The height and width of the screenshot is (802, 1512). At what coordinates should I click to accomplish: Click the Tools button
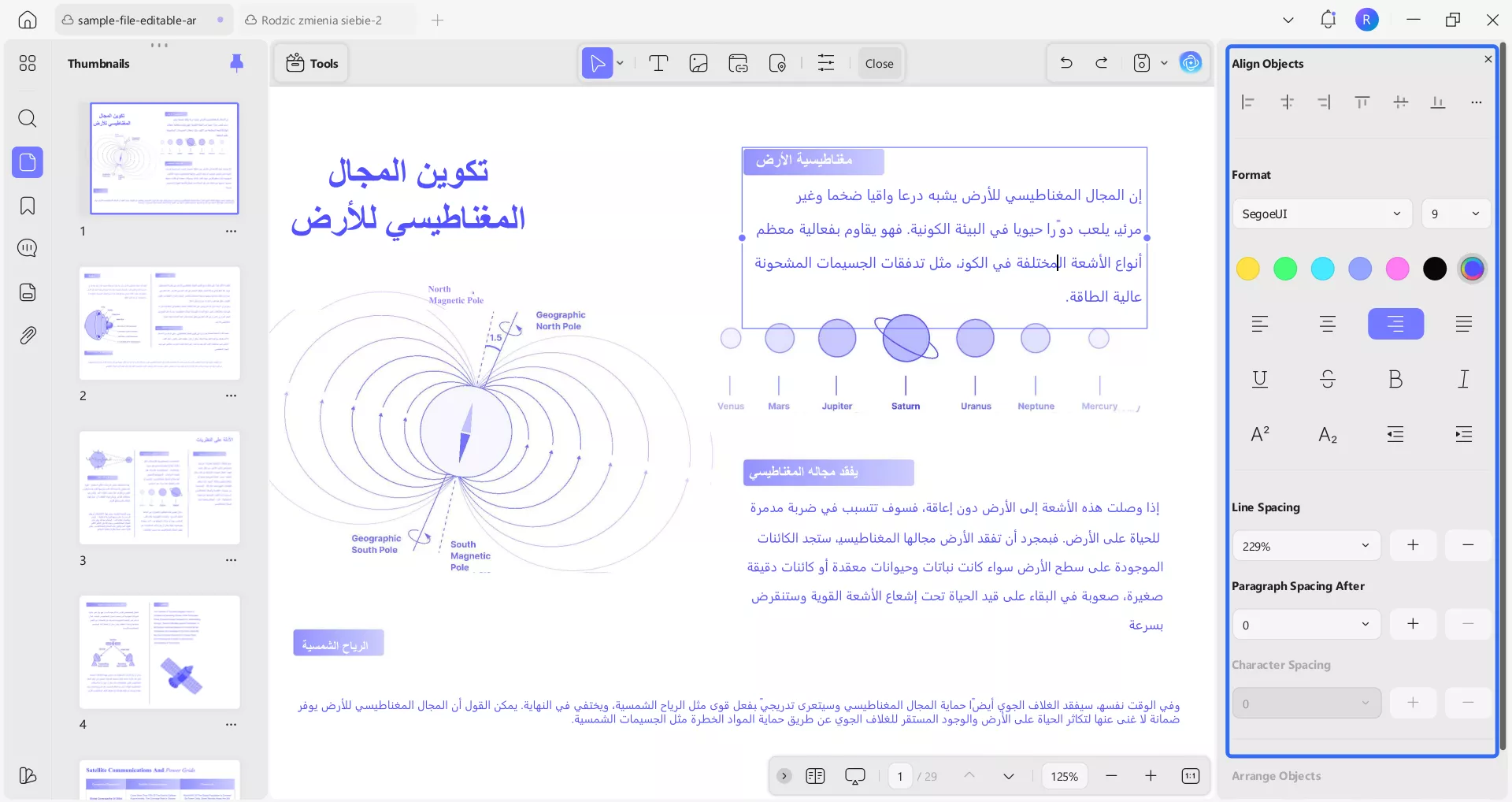click(311, 63)
